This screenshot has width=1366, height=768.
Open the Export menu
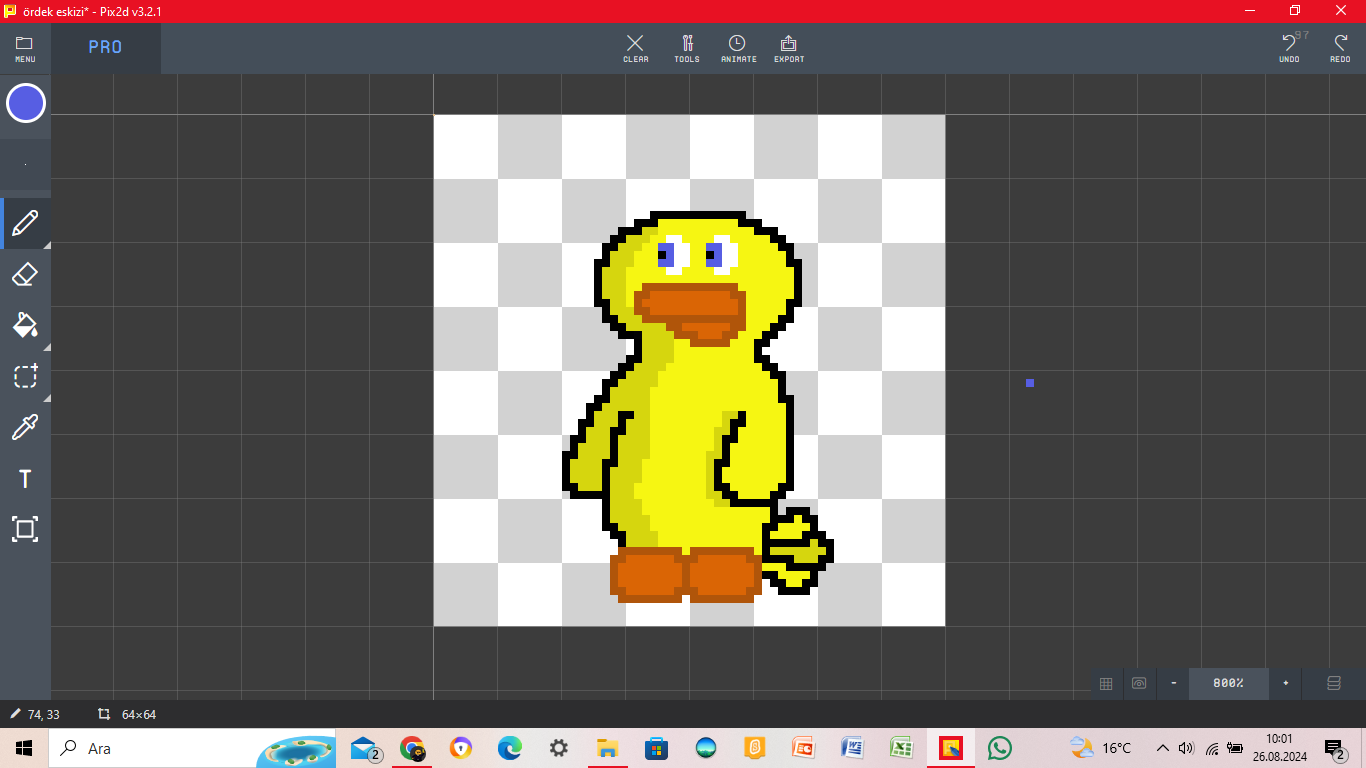pyautogui.click(x=789, y=48)
